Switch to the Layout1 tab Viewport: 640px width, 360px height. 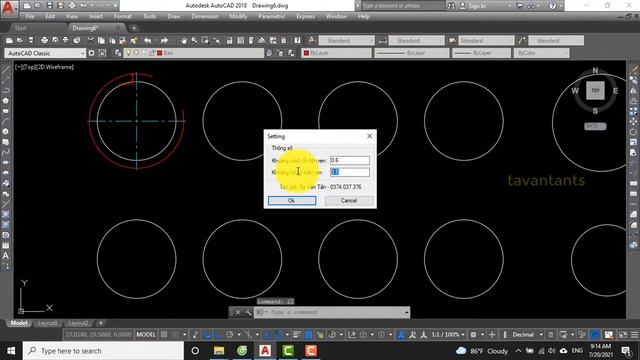pos(47,323)
